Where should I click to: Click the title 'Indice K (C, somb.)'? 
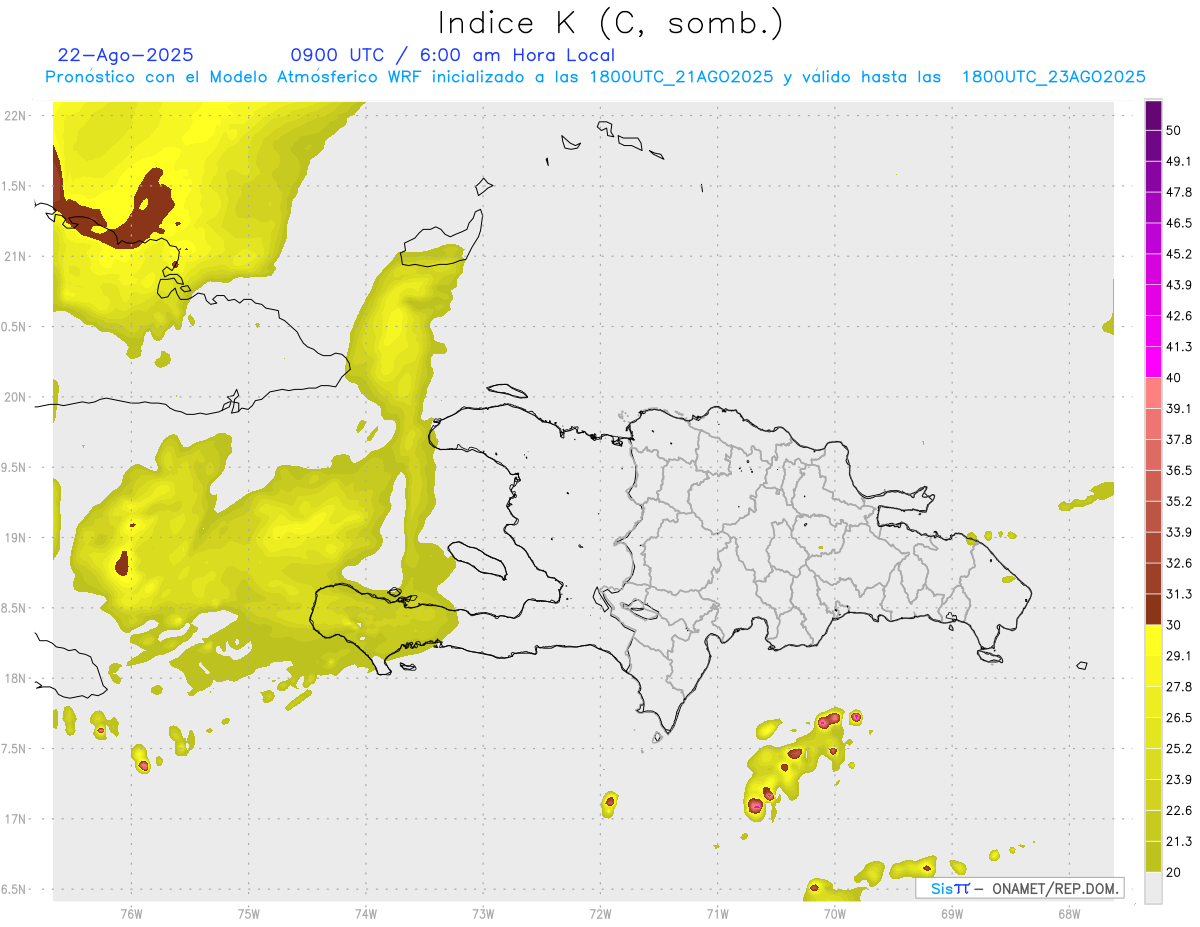611,23
